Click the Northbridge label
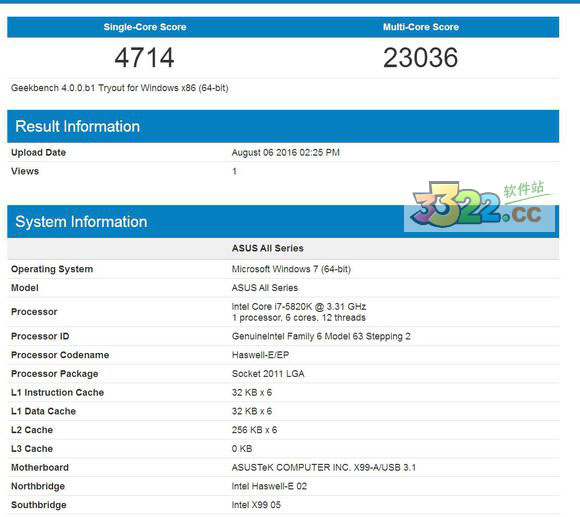Viewport: 580px width, 517px height. coord(38,486)
